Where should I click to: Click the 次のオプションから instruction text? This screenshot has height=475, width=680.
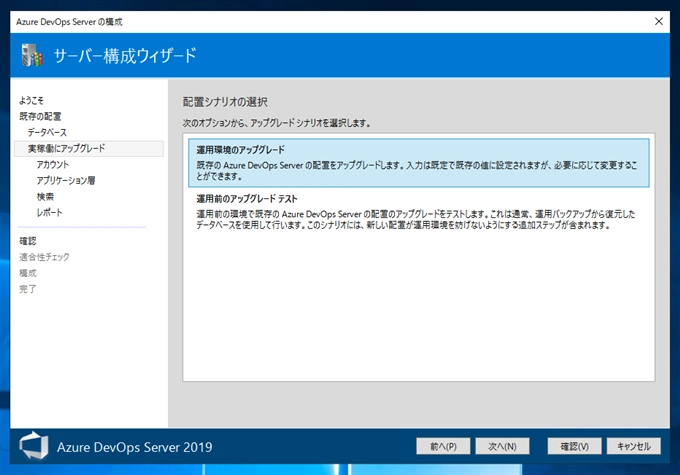pos(276,123)
